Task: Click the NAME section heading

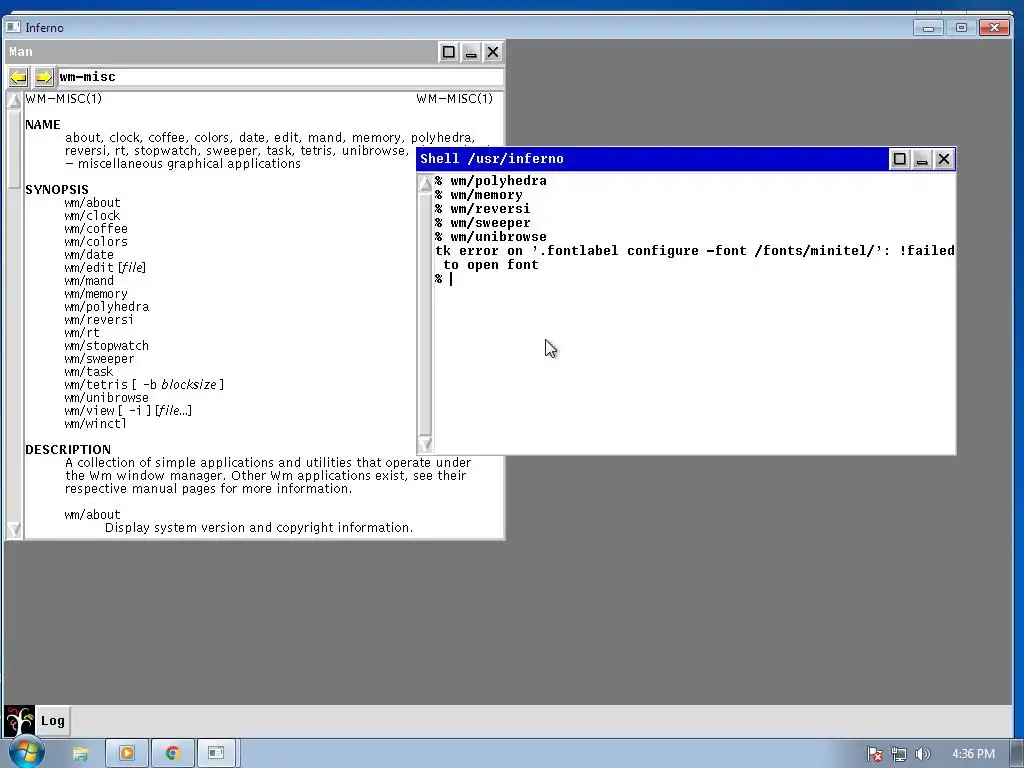Action: tap(42, 125)
